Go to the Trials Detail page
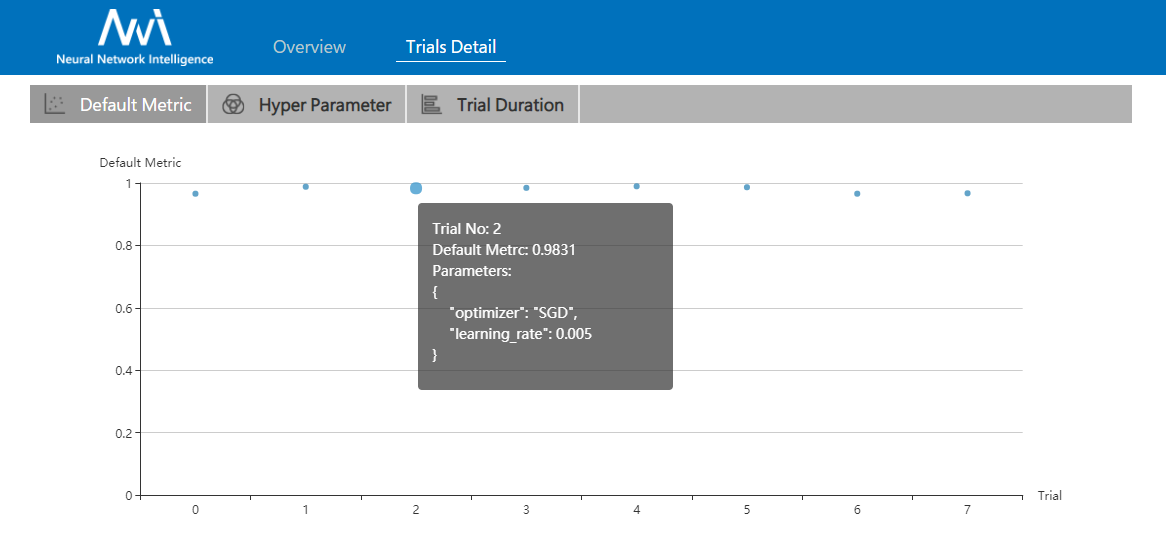Image resolution: width=1166 pixels, height=549 pixels. click(451, 47)
